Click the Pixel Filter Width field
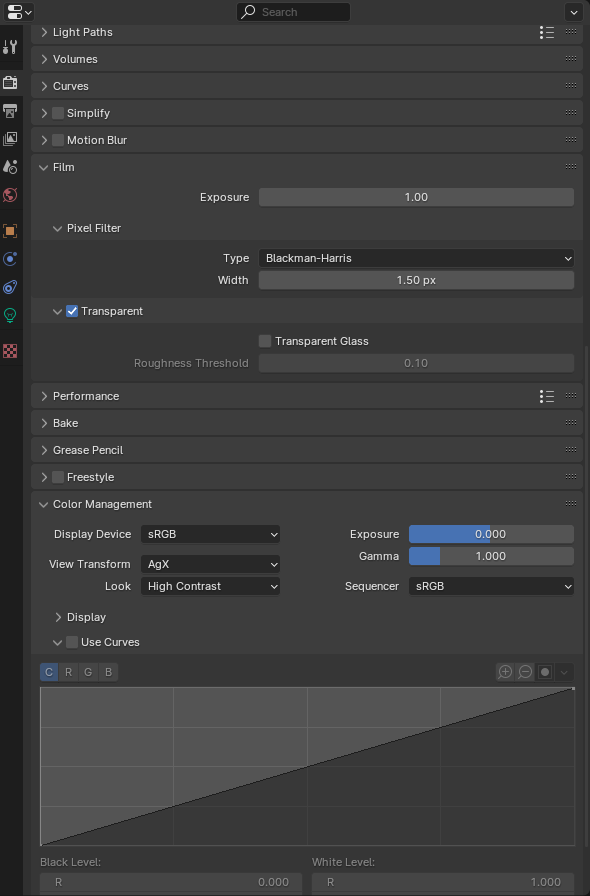 tap(416, 281)
